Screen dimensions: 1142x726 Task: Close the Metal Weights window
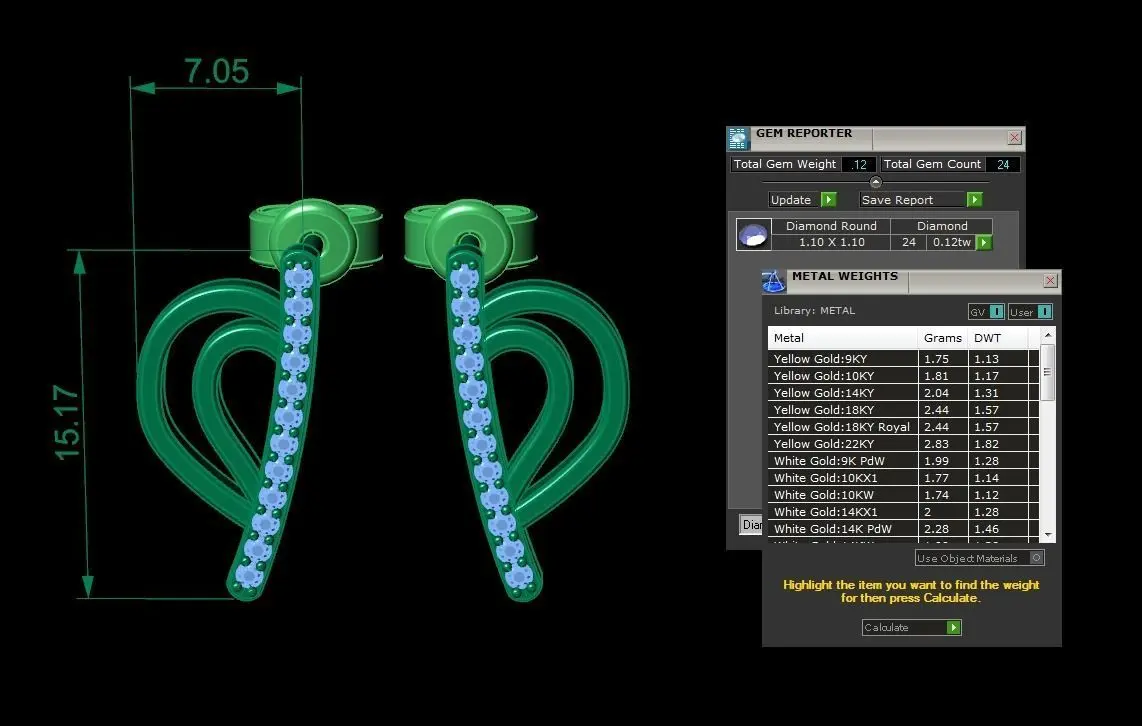[x=1050, y=281]
